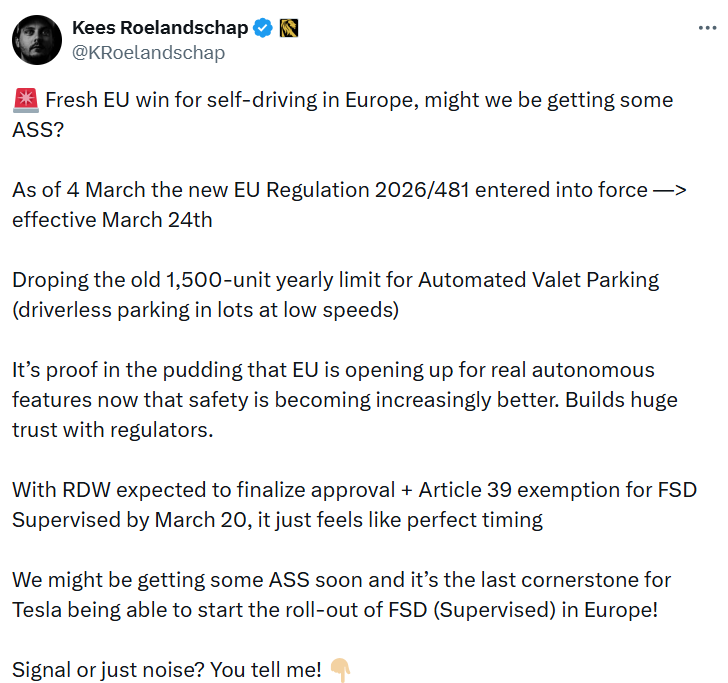Click '(driverless parking in lots at low speeds)'

pyautogui.click(x=206, y=310)
